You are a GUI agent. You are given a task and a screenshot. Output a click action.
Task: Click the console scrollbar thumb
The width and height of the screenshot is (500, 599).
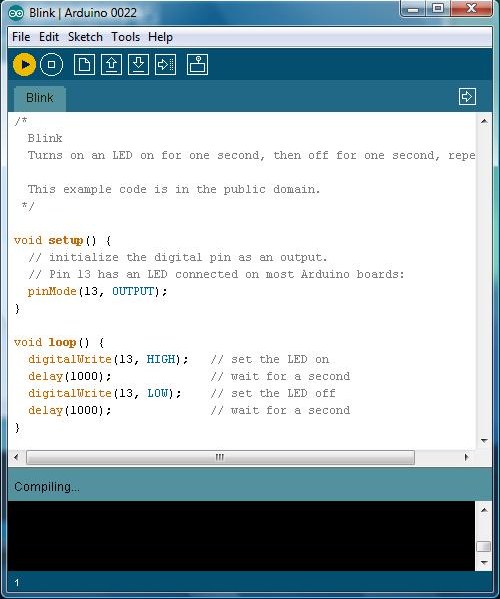[x=484, y=546]
